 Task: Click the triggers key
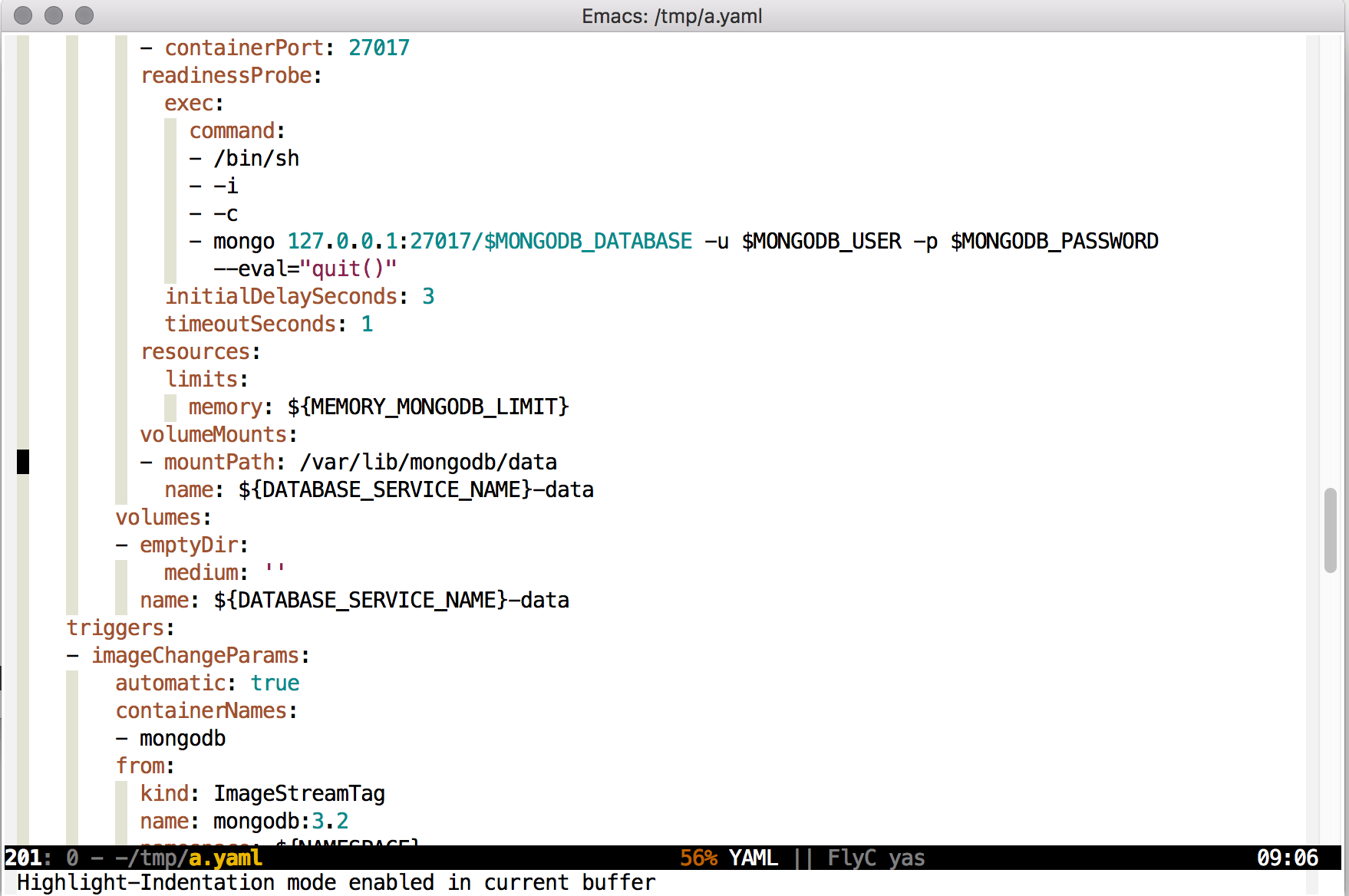tap(115, 628)
